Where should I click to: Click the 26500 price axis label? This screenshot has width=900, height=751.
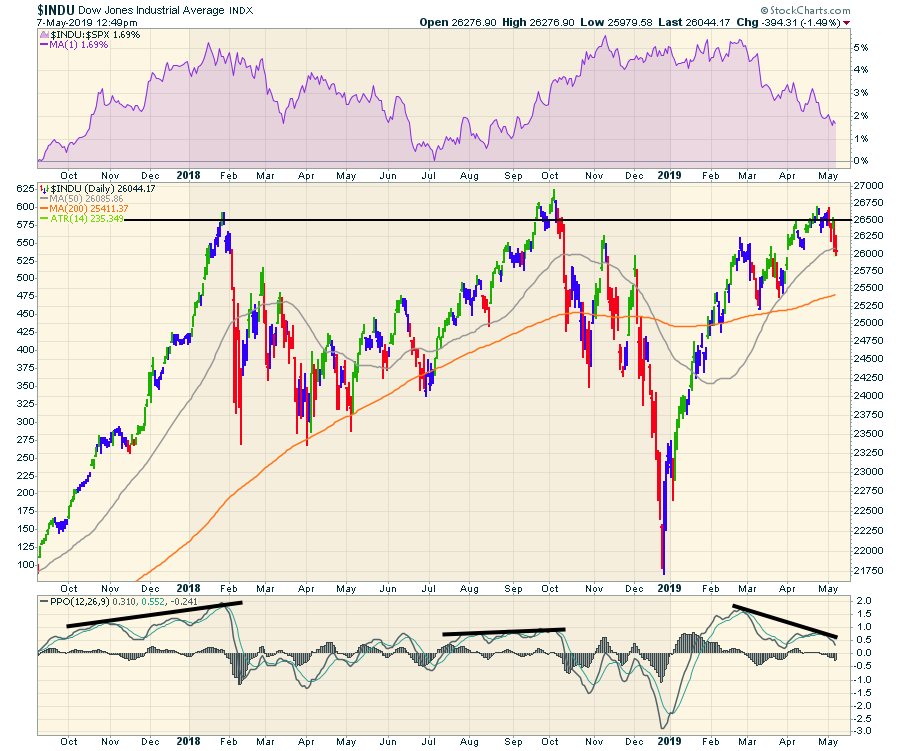[x=868, y=219]
